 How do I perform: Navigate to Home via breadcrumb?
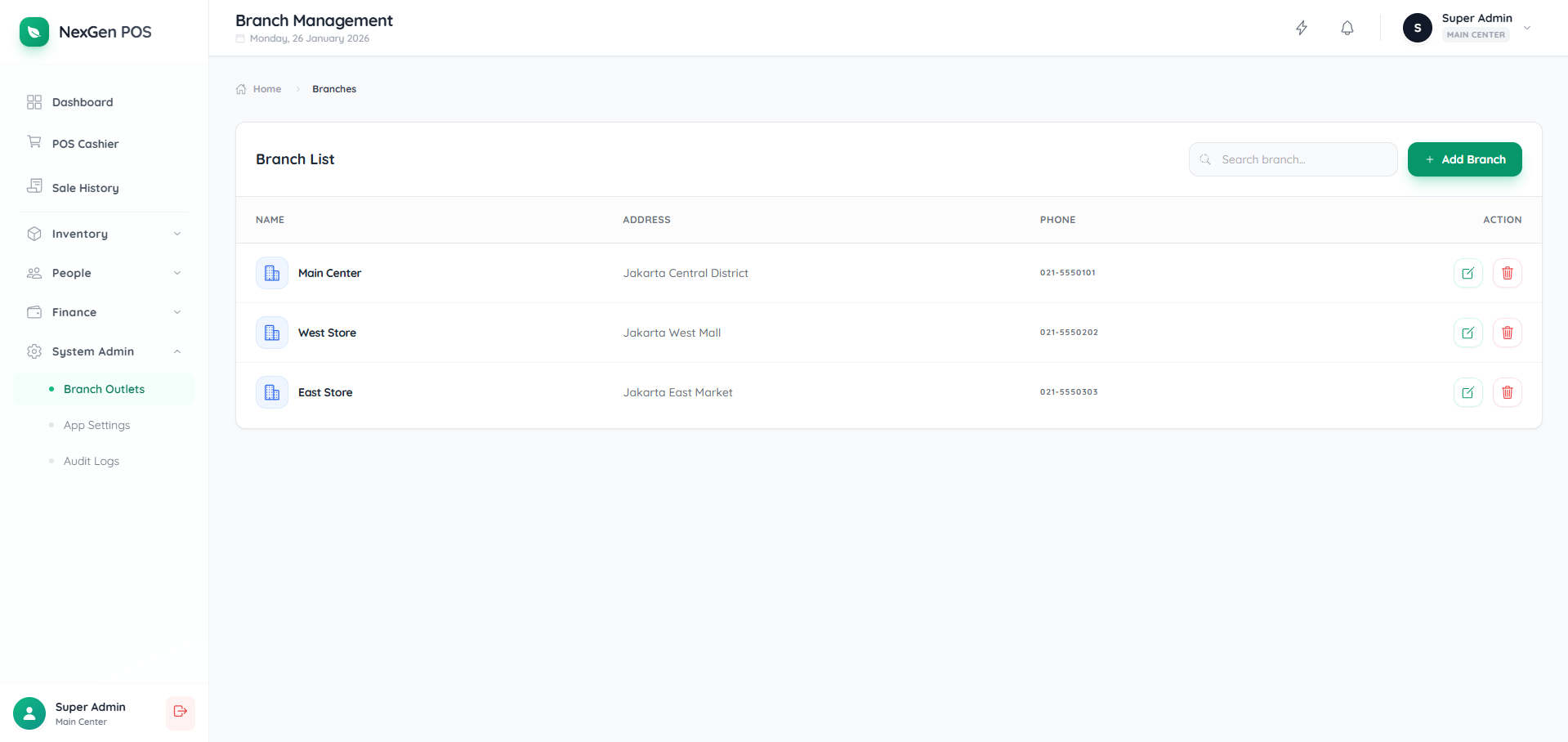266,88
